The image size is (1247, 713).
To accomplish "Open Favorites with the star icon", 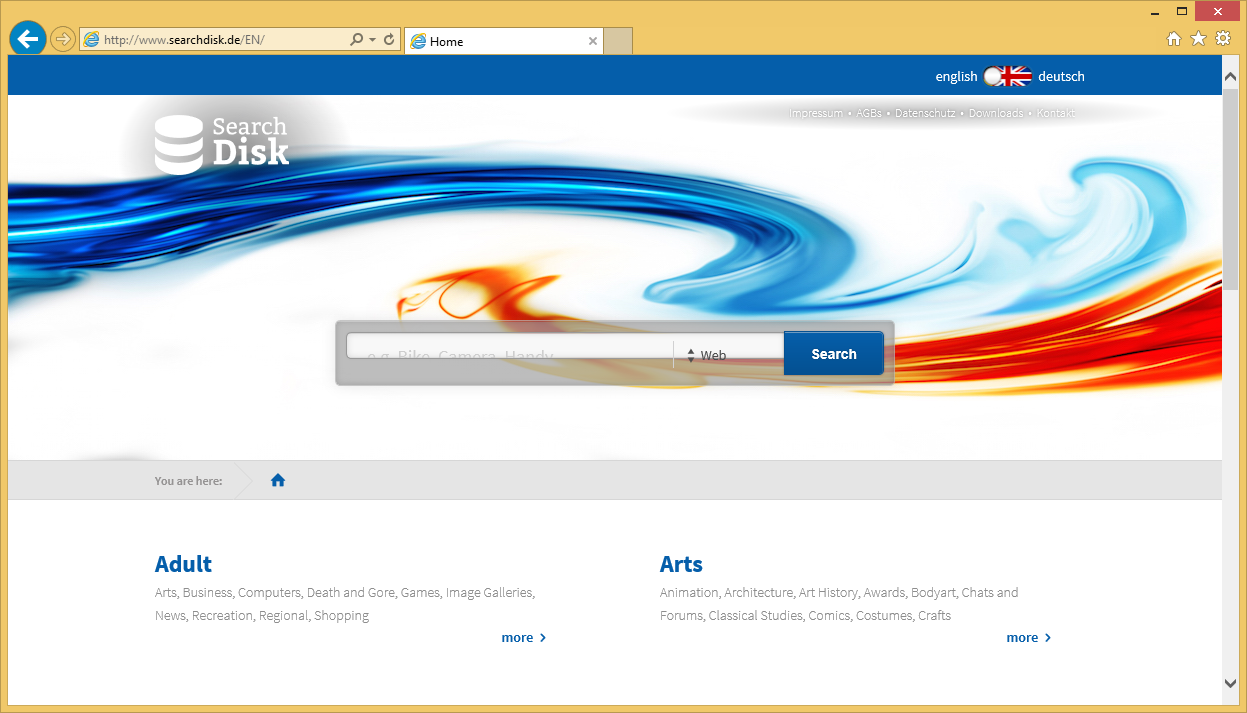I will point(1198,37).
